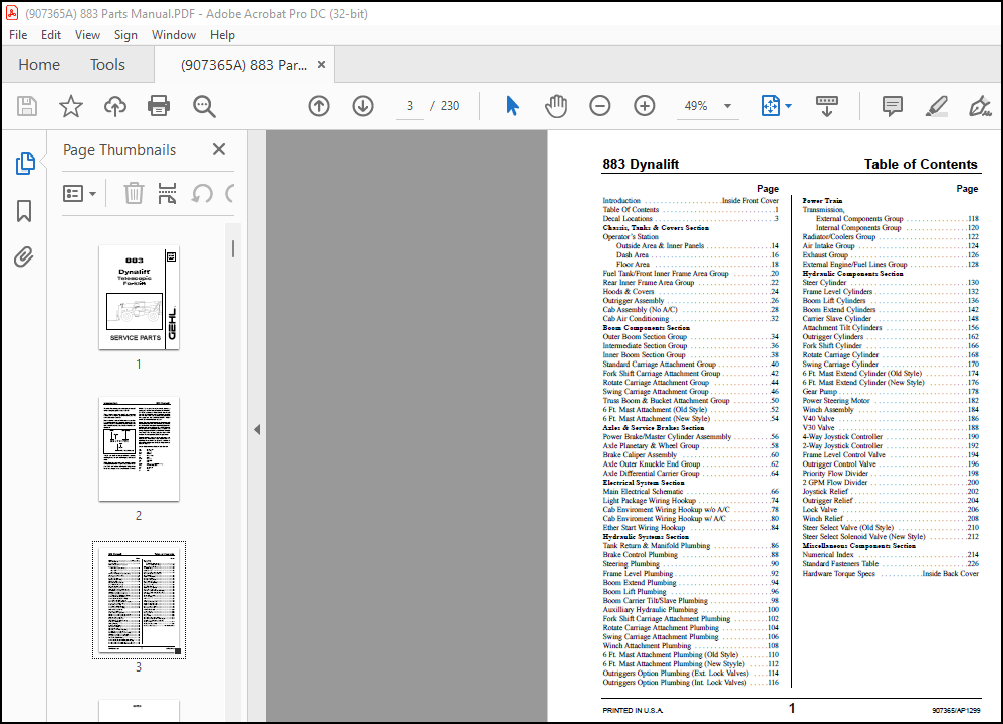
Task: Zoom in with plus button
Action: pos(644,106)
